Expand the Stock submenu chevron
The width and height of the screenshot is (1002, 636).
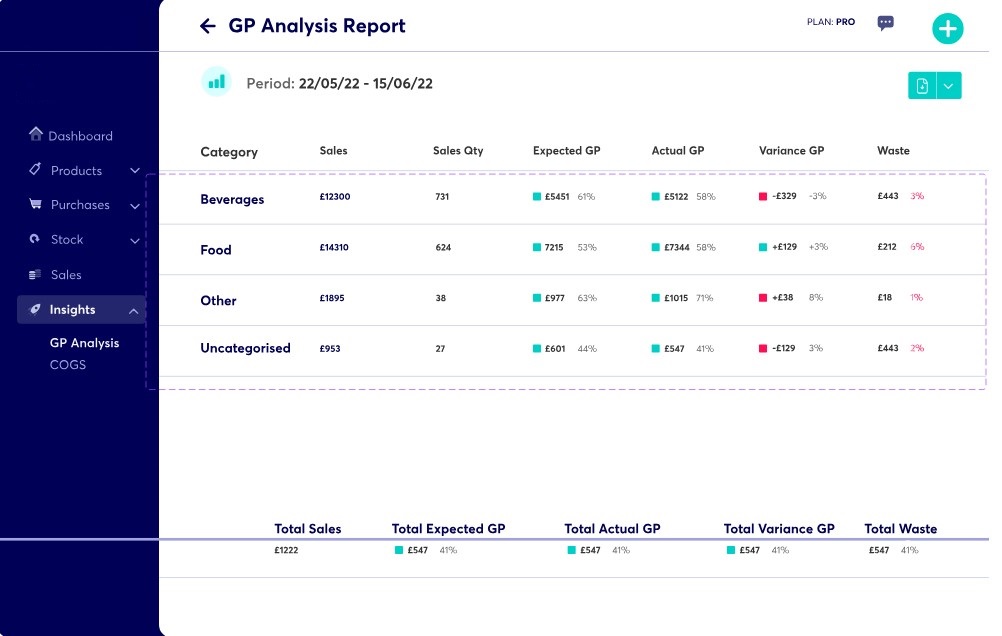pos(135,240)
